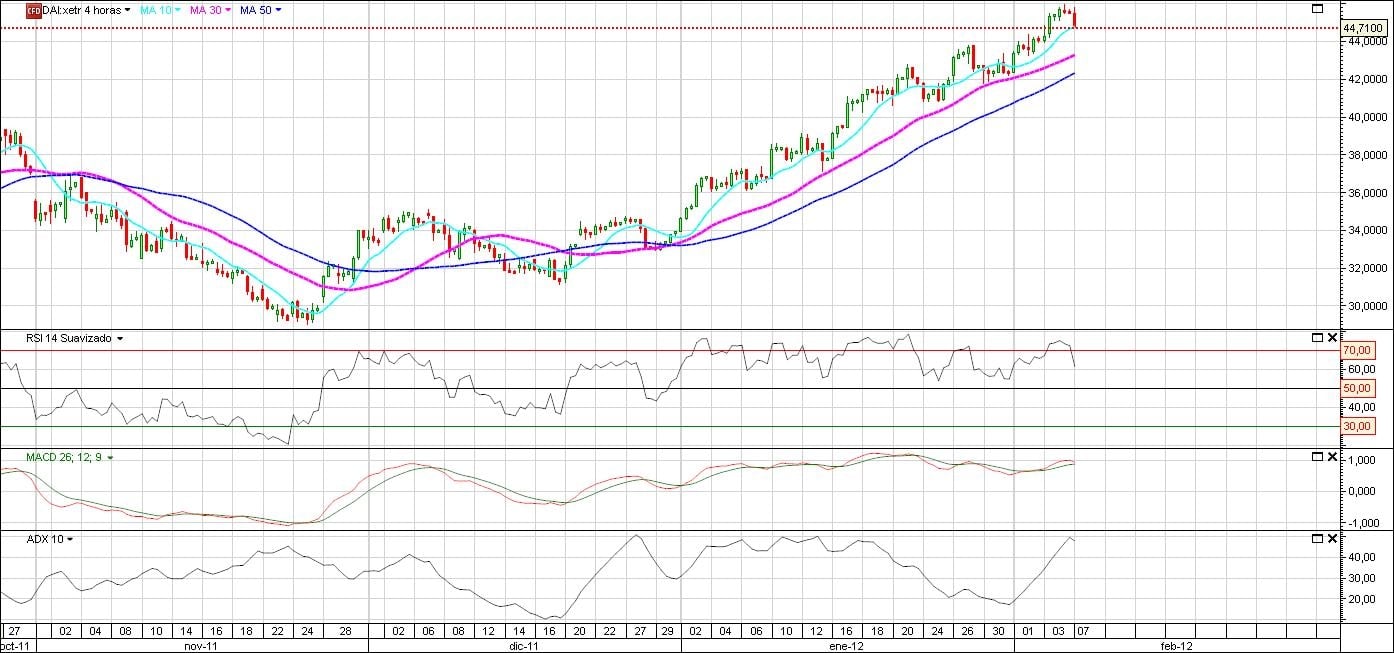Image resolution: width=1394 pixels, height=653 pixels.
Task: Click the current price label 44,7100
Action: 1364,28
